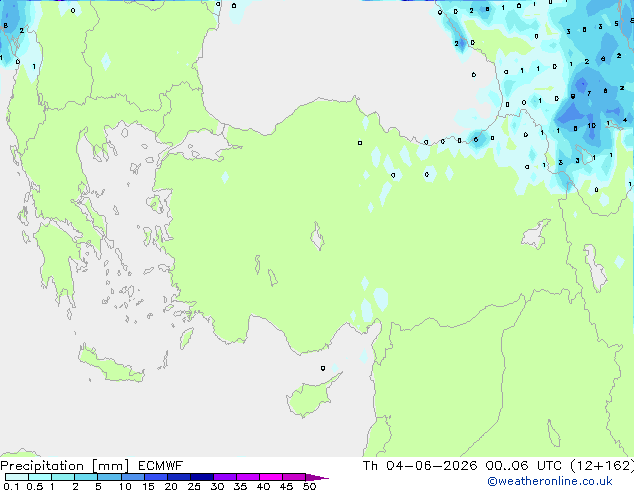
Task: Click the legend label '25'
Action: pos(194,486)
